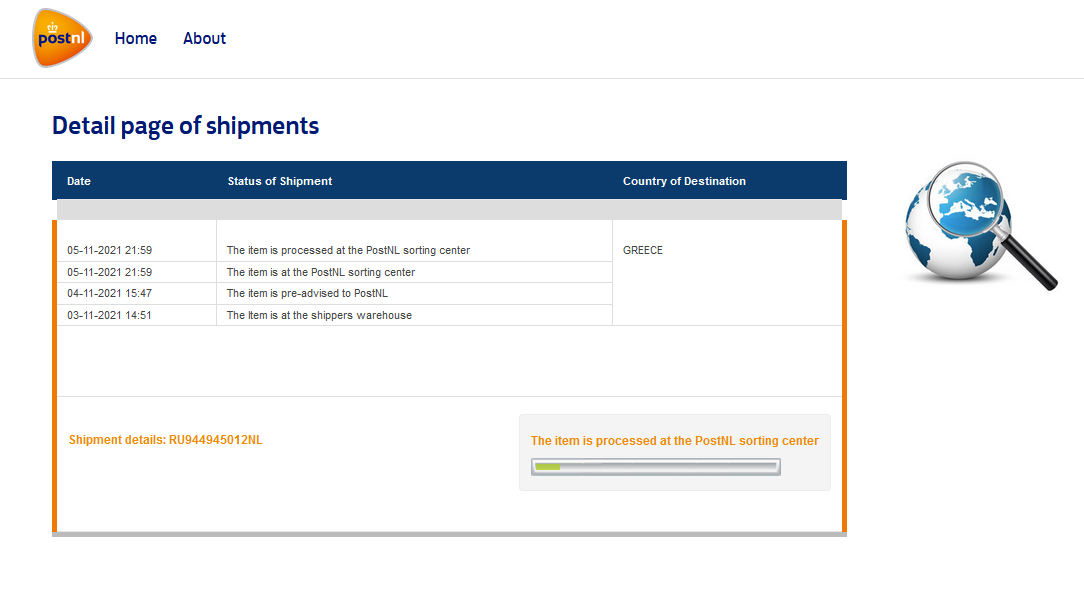Click the globe with magnifying glass image
The image size is (1084, 597).
[x=980, y=226]
